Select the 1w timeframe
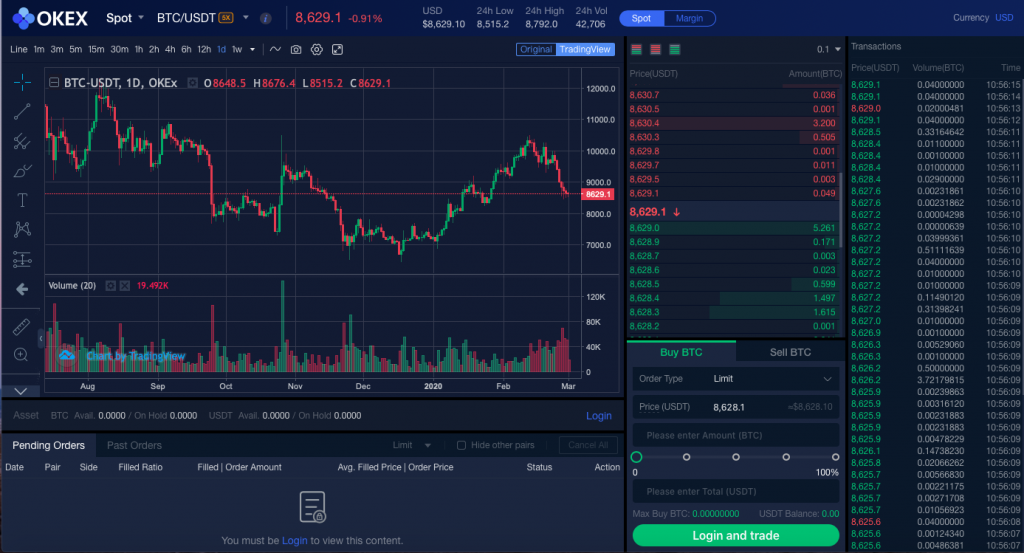1024x553 pixels. [x=237, y=50]
